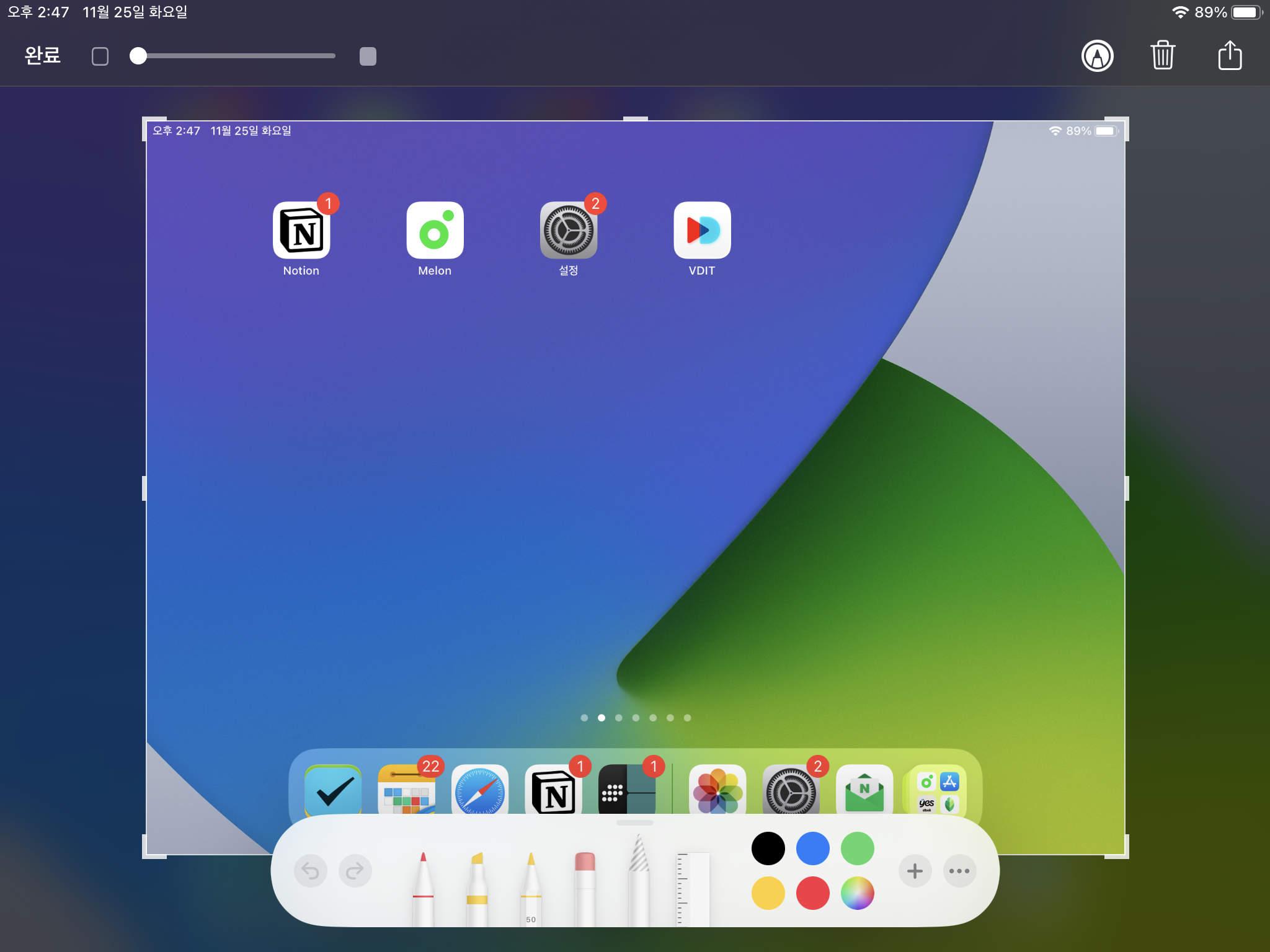This screenshot has height=952, width=1270.
Task: Open the three-dots more options menu
Action: tap(959, 871)
